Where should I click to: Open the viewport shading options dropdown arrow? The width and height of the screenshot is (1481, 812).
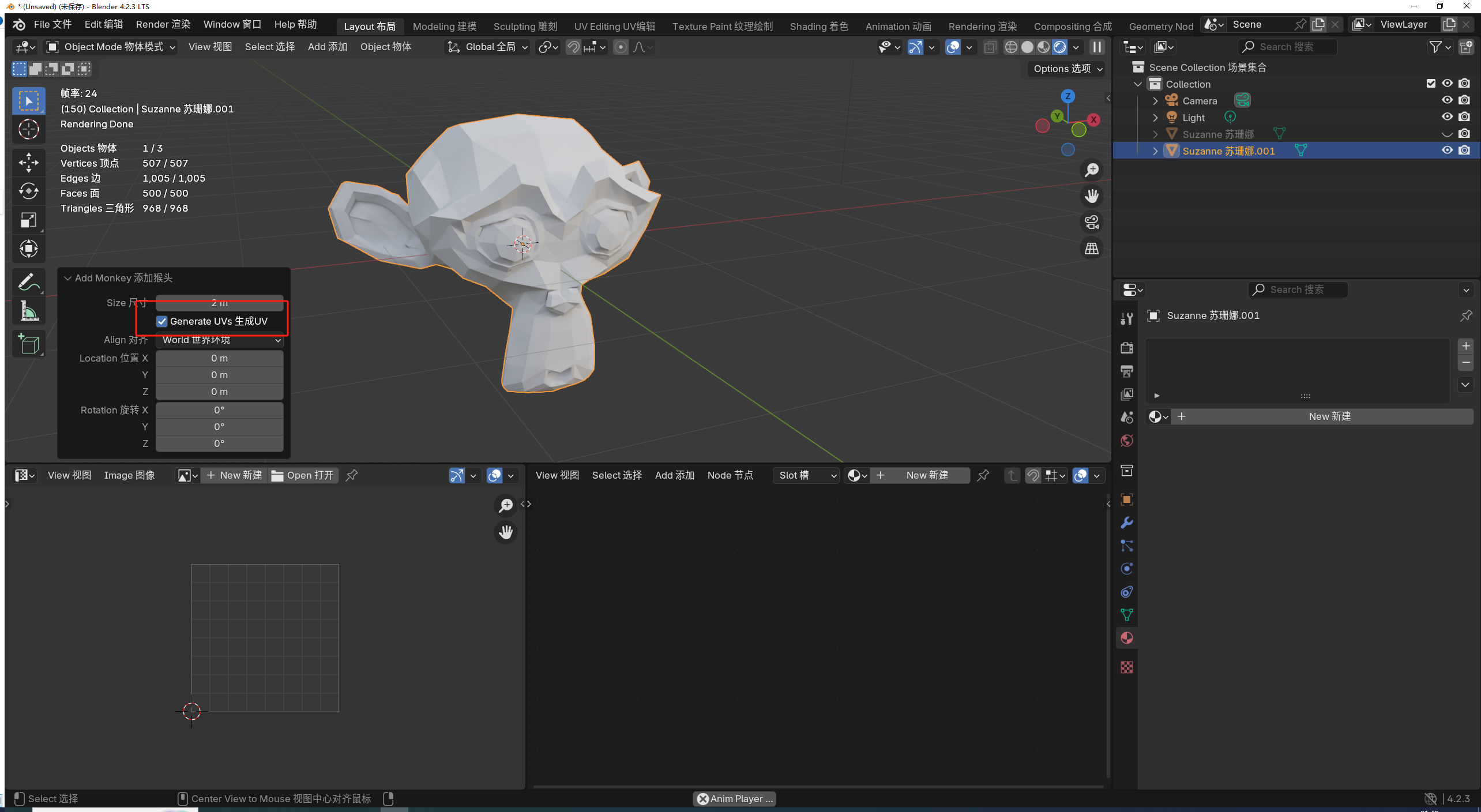pyautogui.click(x=1076, y=47)
